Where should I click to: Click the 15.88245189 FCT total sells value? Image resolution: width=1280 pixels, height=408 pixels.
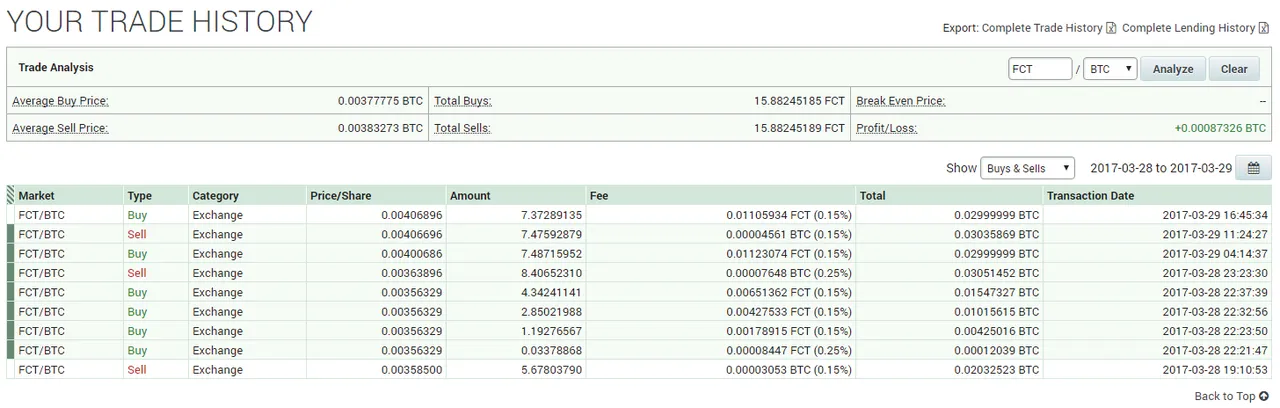(x=799, y=128)
